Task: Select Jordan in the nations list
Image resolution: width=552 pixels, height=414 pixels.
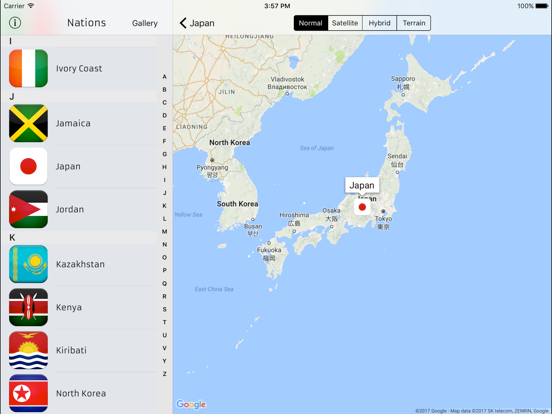Action: click(x=70, y=209)
